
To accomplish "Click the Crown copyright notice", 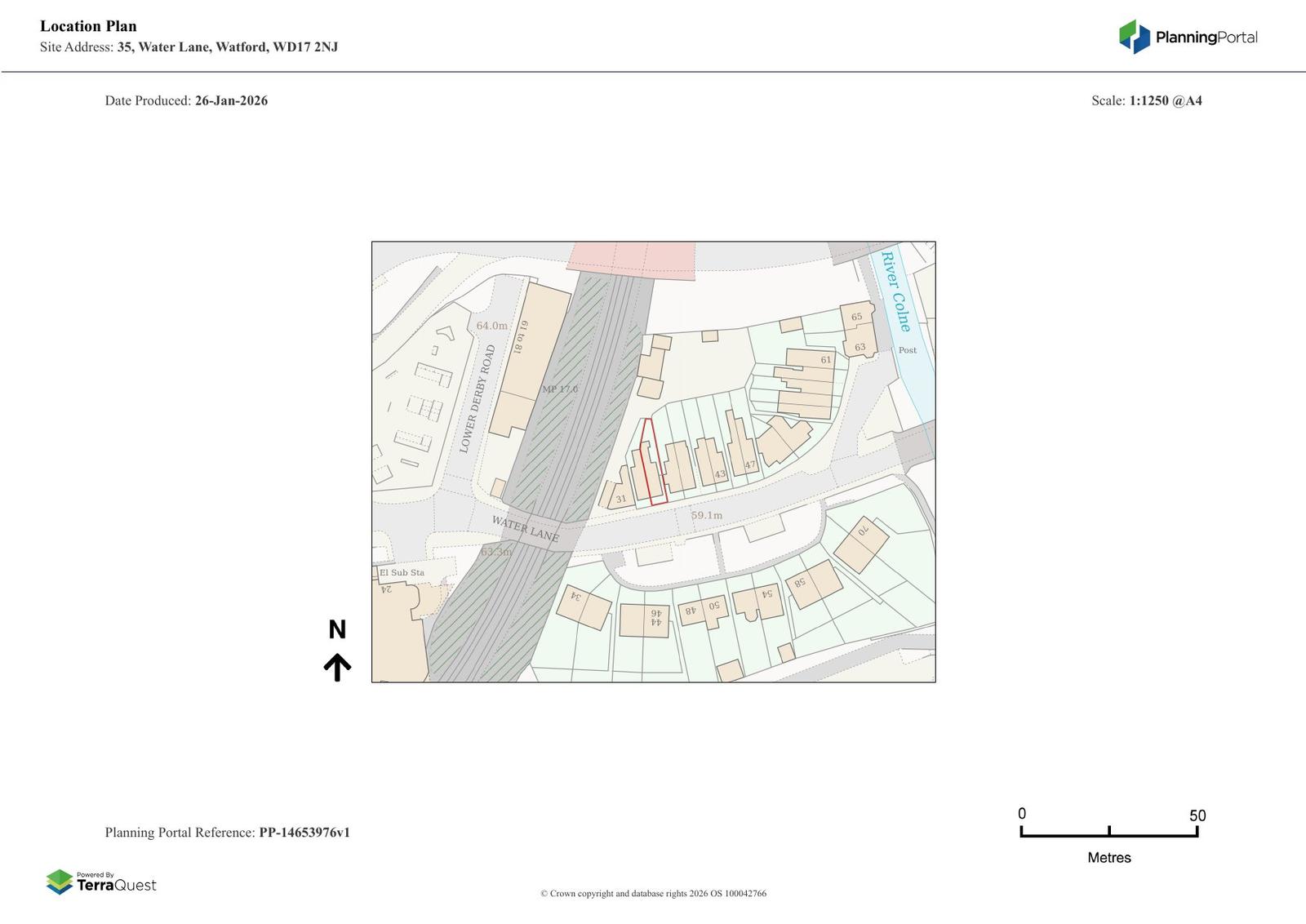I will pos(653,893).
